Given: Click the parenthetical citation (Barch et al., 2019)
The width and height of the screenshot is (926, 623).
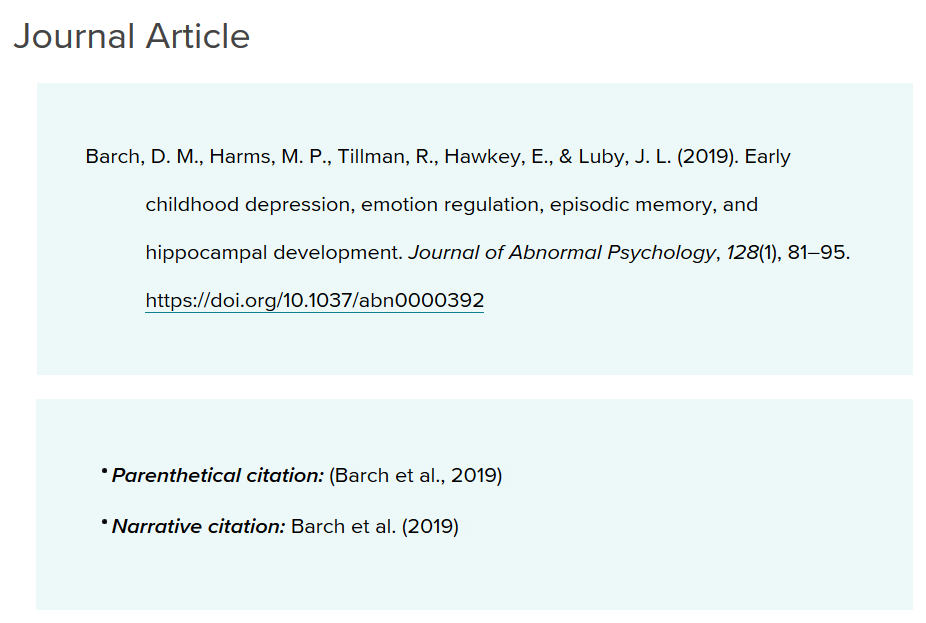Looking at the screenshot, I should click(416, 475).
